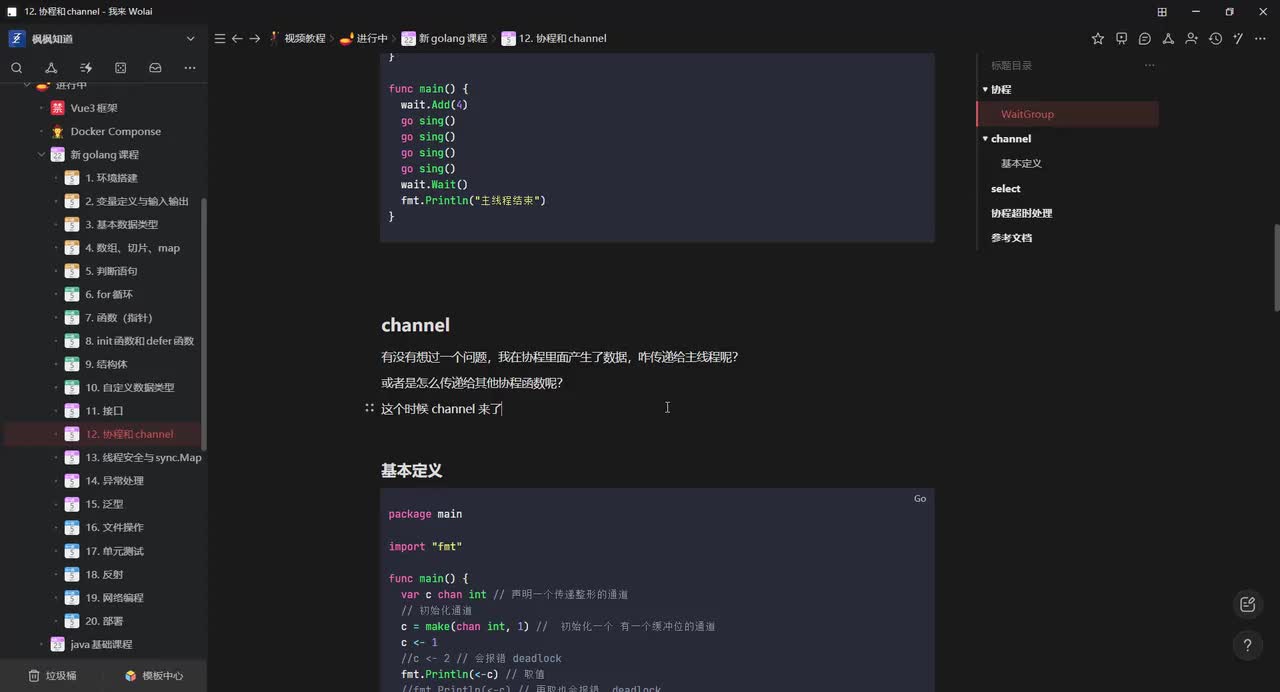Screen dimensions: 1280x692
Task: Grab the block handle beside 这个时候 channel 来了
Action: 369,408
